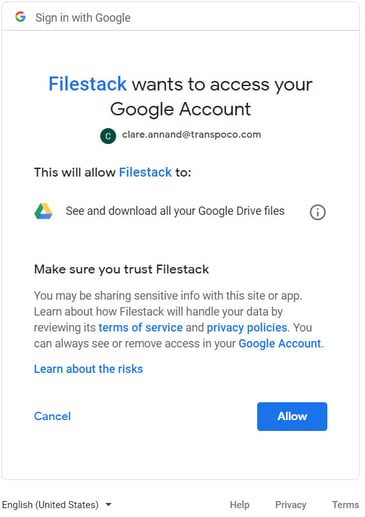Viewport: 365px width, 517px height.
Task: Click the Google Drive icon
Action: click(43, 211)
